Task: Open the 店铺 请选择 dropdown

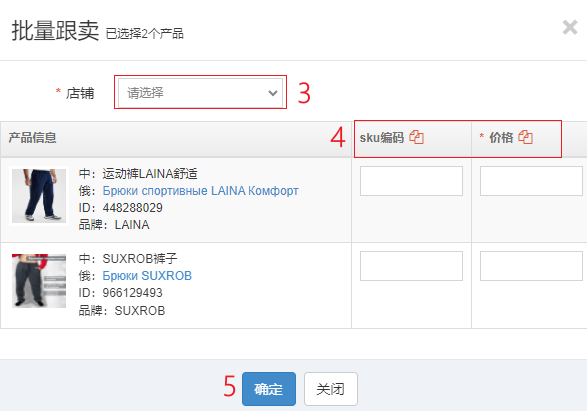Action: click(x=200, y=93)
